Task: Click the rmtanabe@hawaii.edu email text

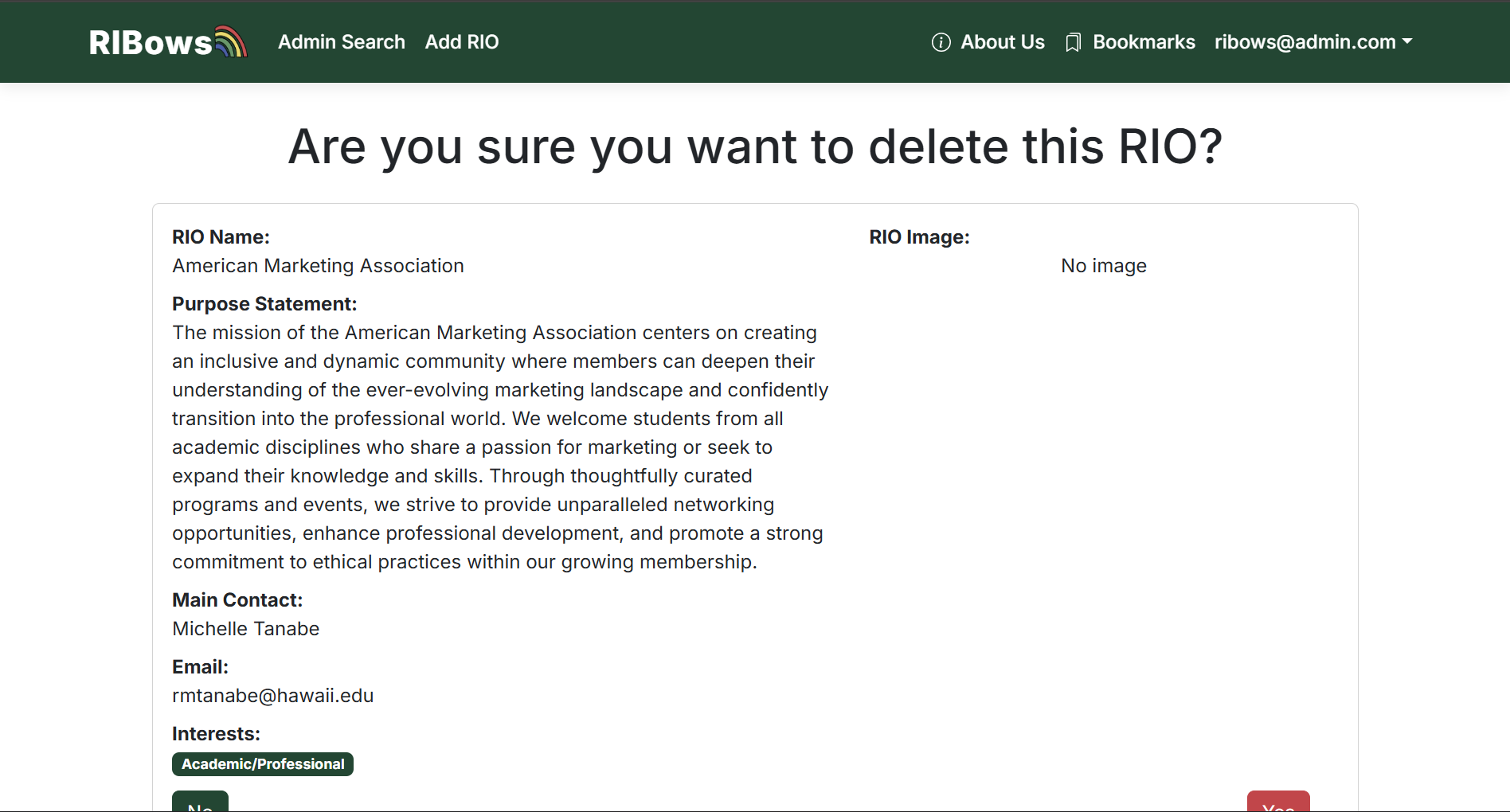Action: point(272,696)
